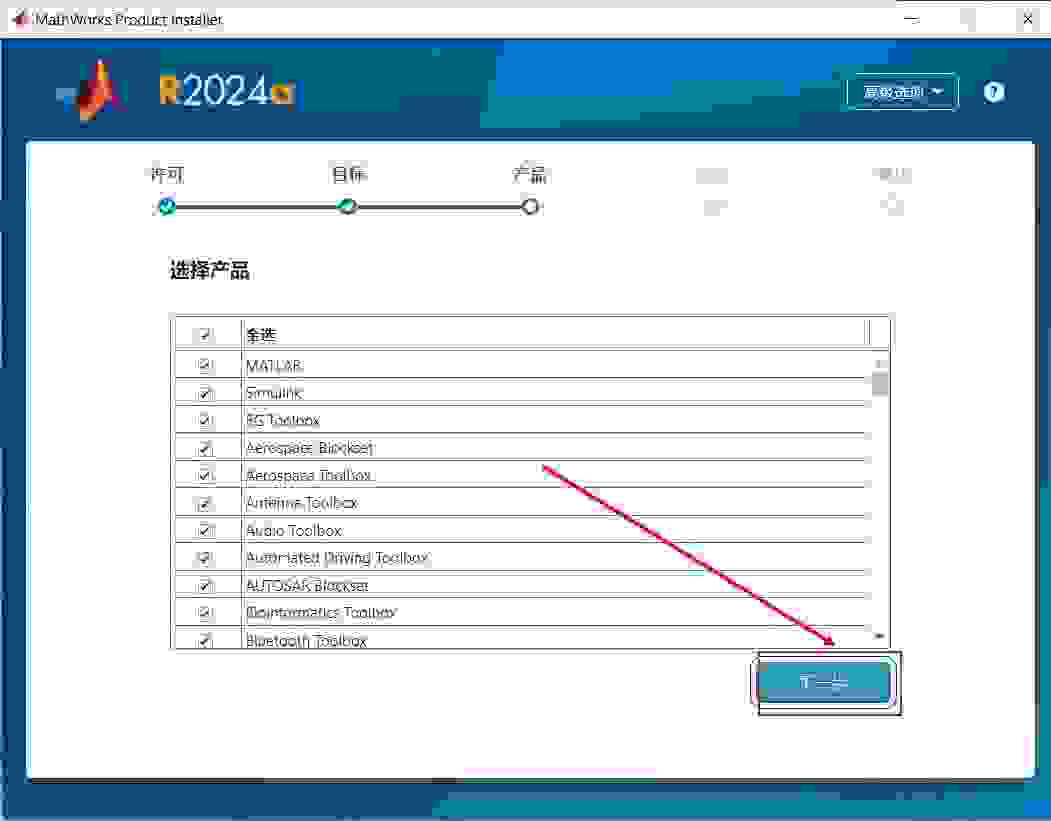Click the 全选 header label

[x=261, y=334]
